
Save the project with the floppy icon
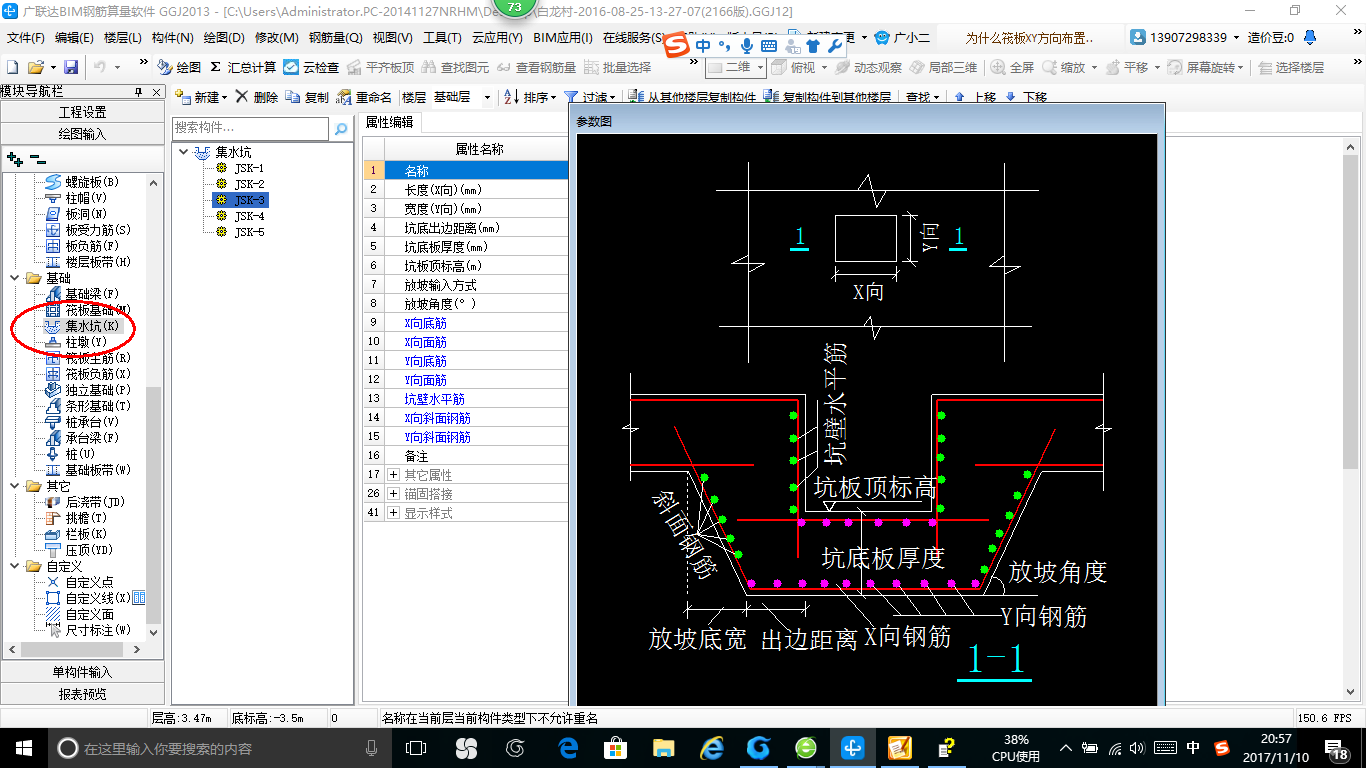coord(71,67)
